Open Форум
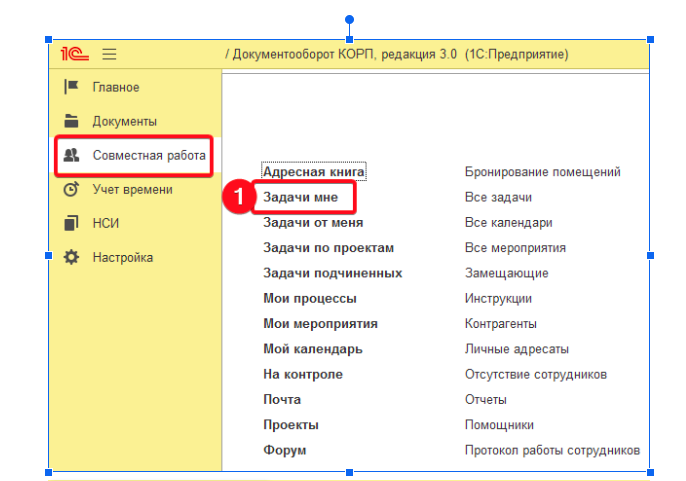The width and height of the screenshot is (686, 481). tap(285, 450)
